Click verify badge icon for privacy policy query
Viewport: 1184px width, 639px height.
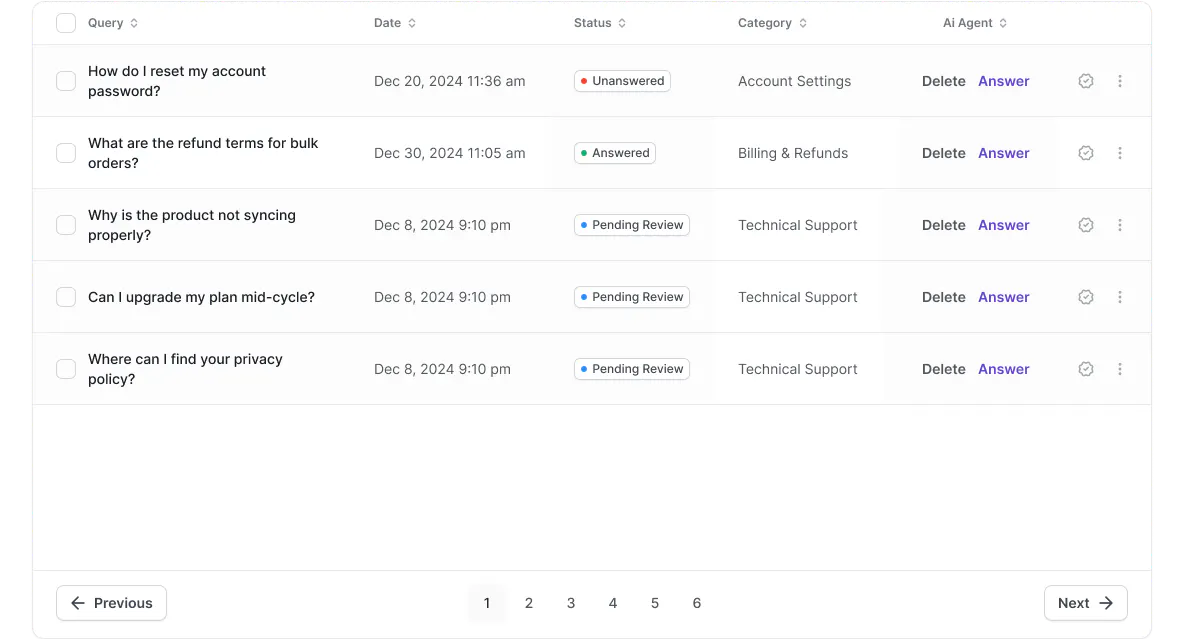point(1085,369)
